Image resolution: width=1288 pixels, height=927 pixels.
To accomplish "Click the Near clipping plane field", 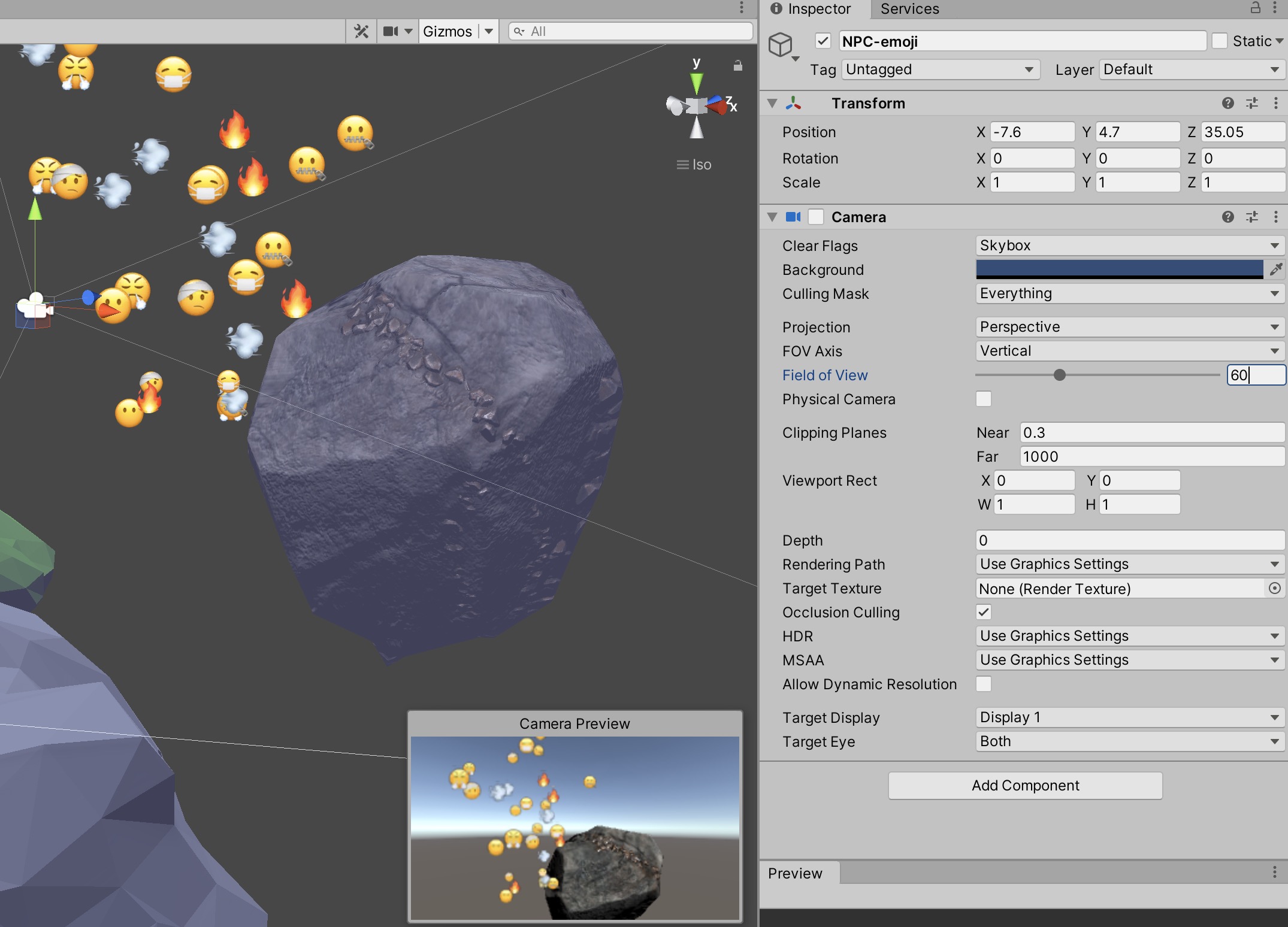I will [x=1152, y=432].
